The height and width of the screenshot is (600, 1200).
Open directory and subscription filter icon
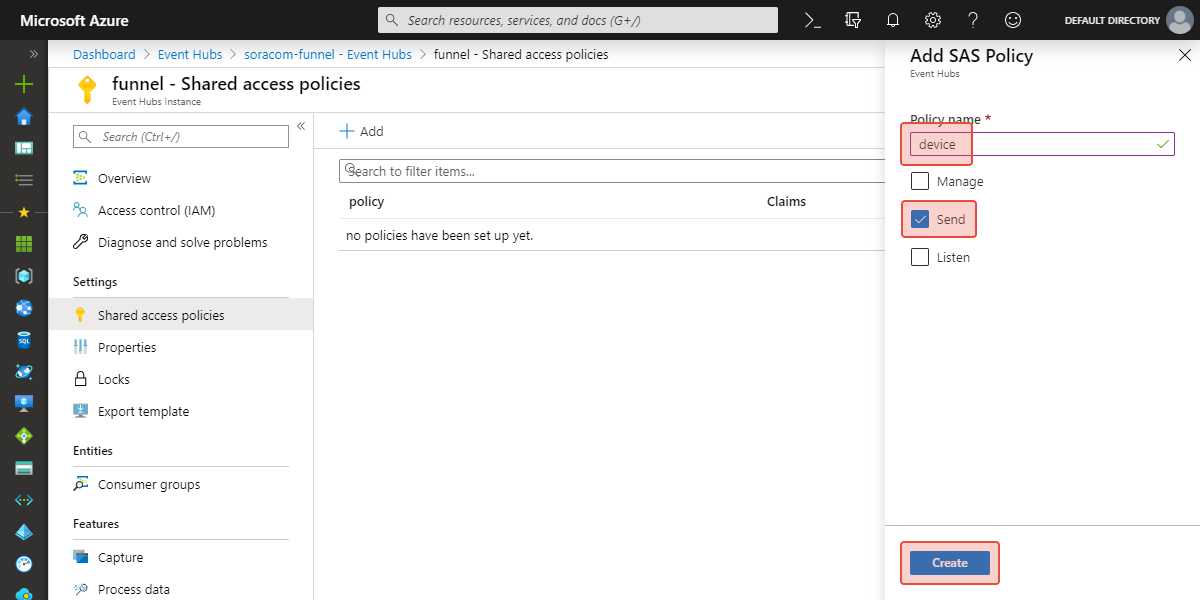(x=853, y=20)
